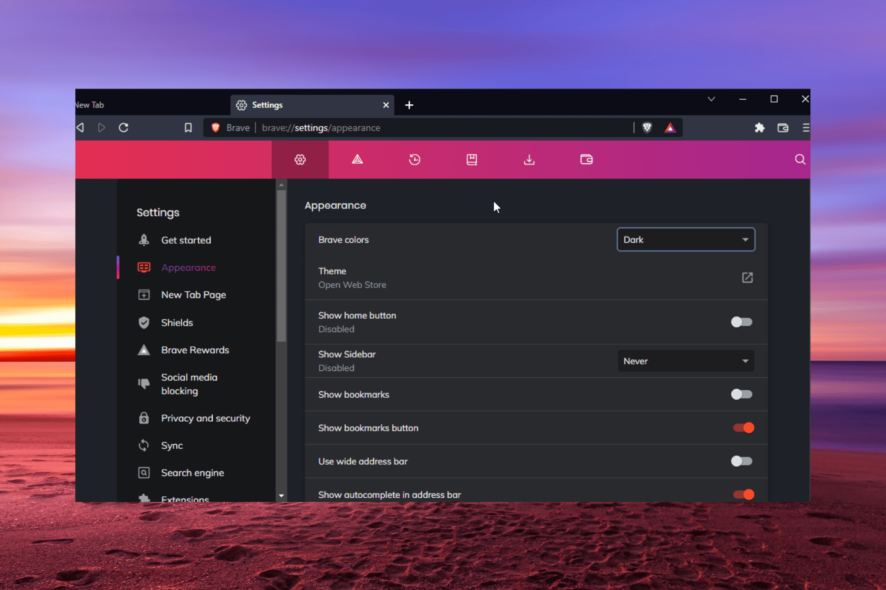Close the Settings tab
This screenshot has width=886, height=590.
coord(386,105)
